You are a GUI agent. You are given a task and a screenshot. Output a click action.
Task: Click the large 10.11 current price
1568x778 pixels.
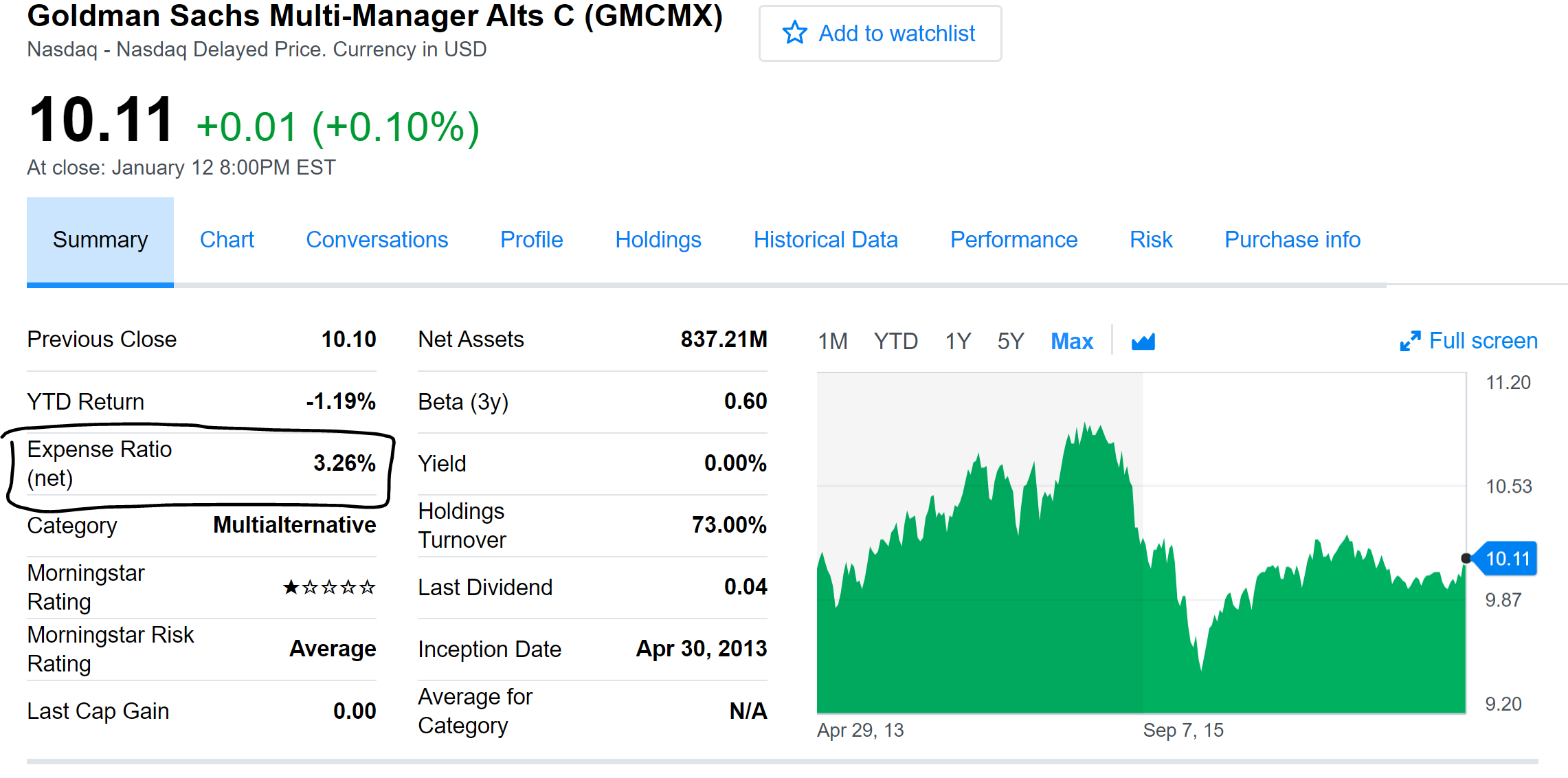click(x=101, y=120)
